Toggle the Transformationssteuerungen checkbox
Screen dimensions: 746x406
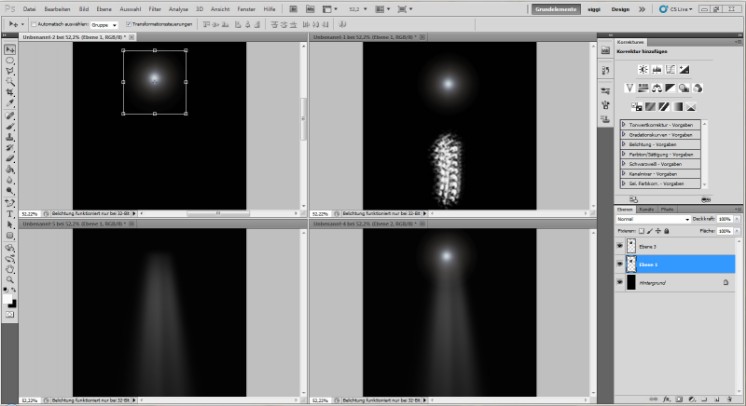pyautogui.click(x=128, y=24)
